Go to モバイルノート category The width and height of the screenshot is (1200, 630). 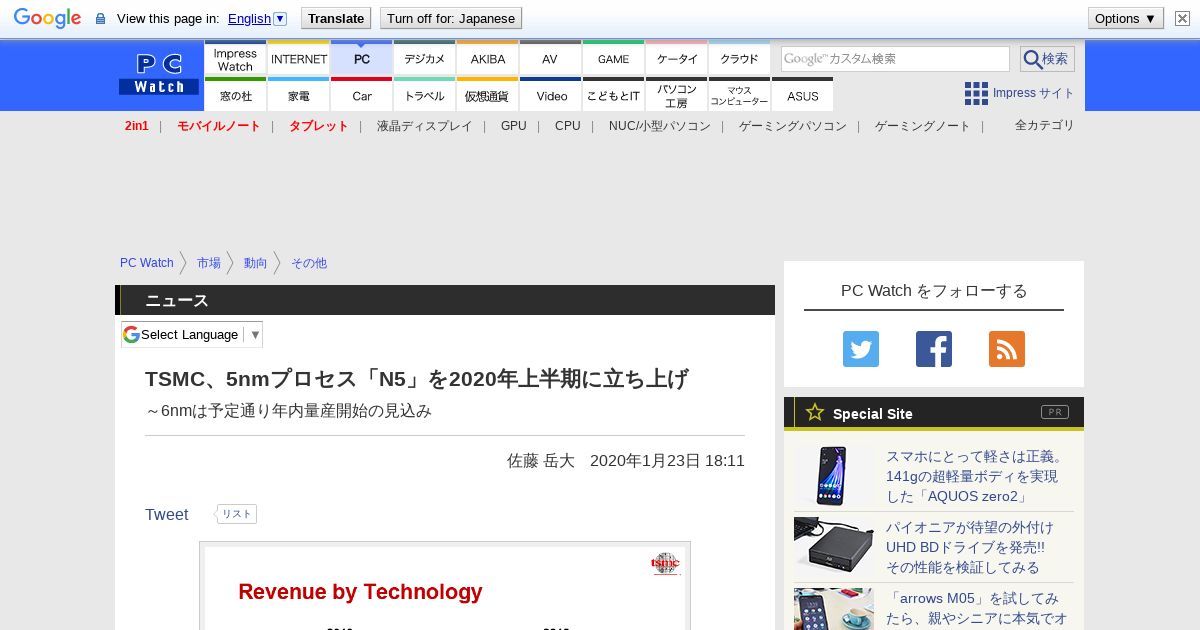point(219,126)
